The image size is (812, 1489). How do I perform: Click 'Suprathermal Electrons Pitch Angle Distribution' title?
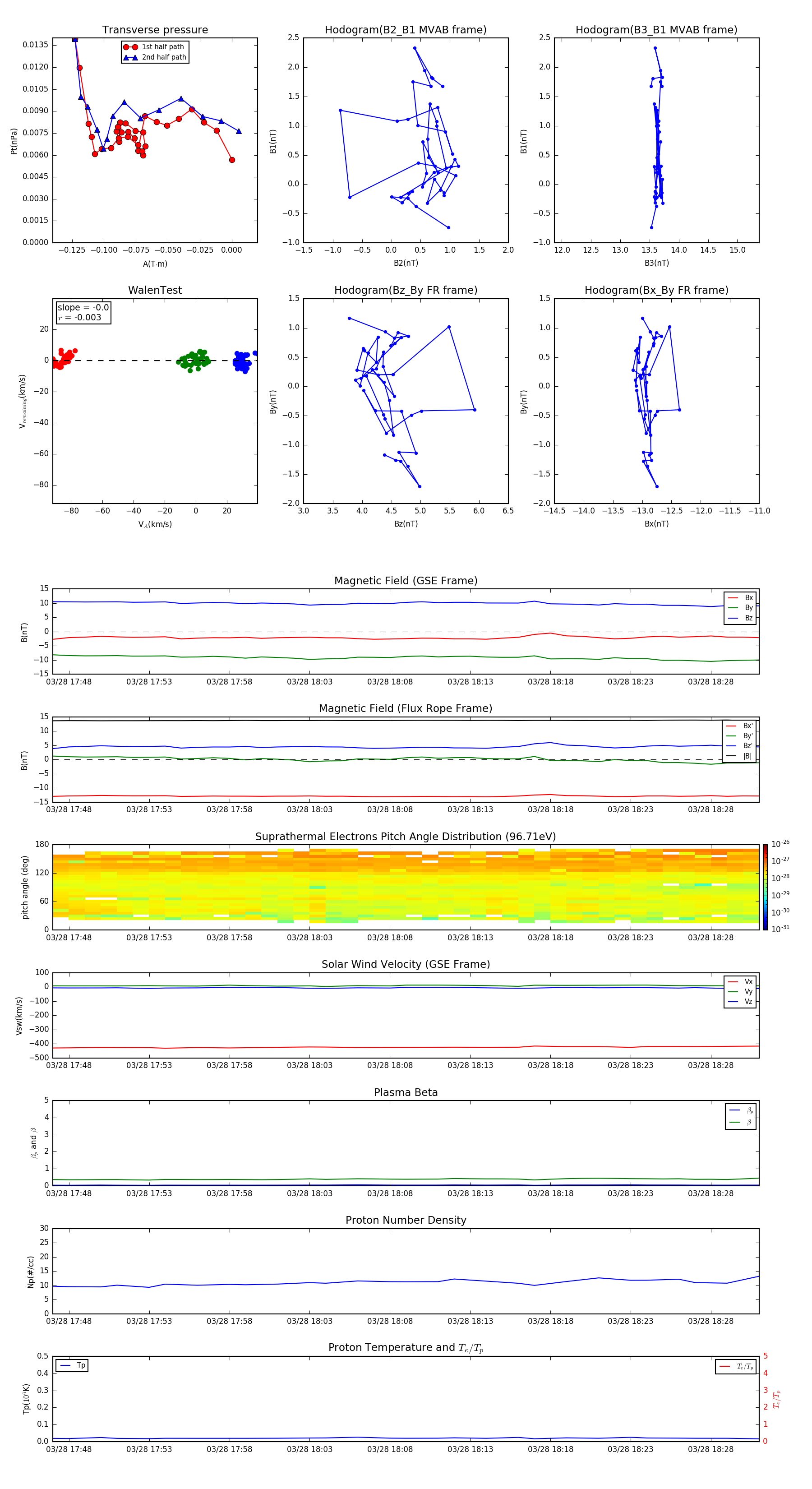pos(406,837)
